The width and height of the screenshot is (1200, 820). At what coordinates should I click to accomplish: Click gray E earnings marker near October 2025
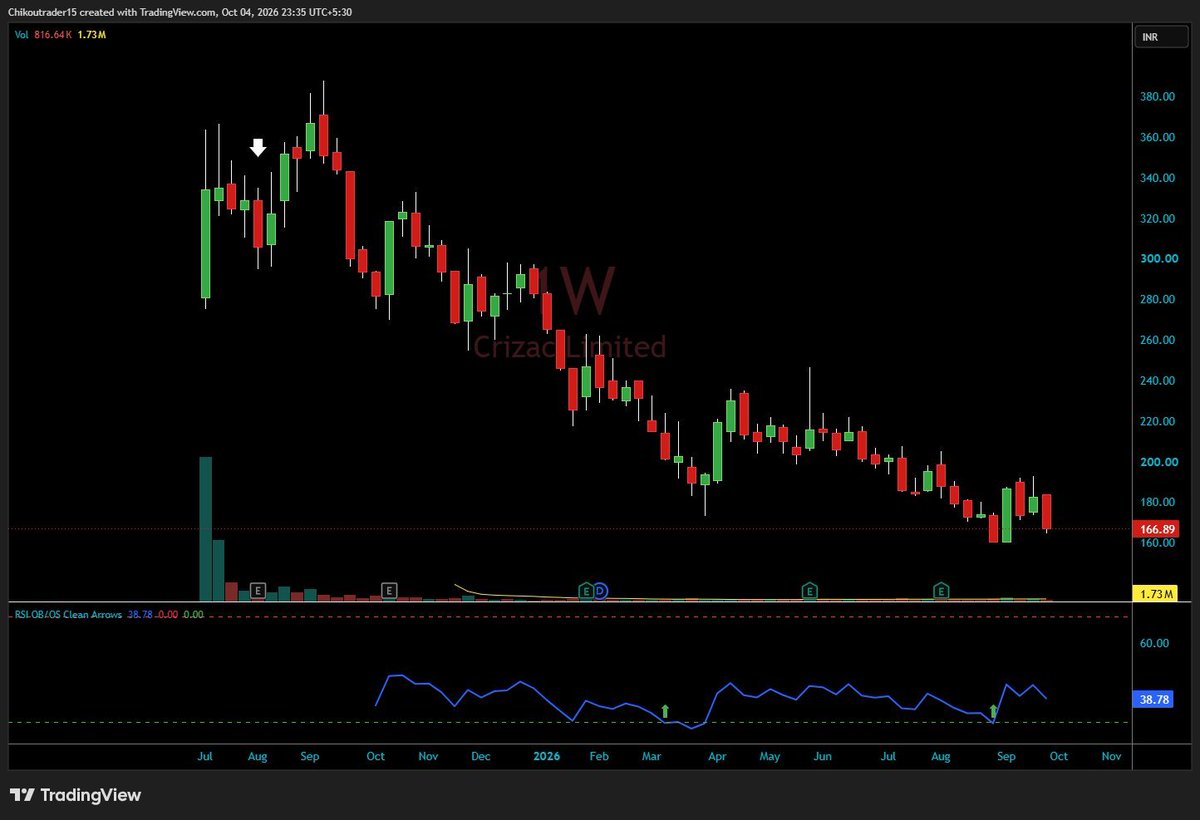pyautogui.click(x=389, y=591)
